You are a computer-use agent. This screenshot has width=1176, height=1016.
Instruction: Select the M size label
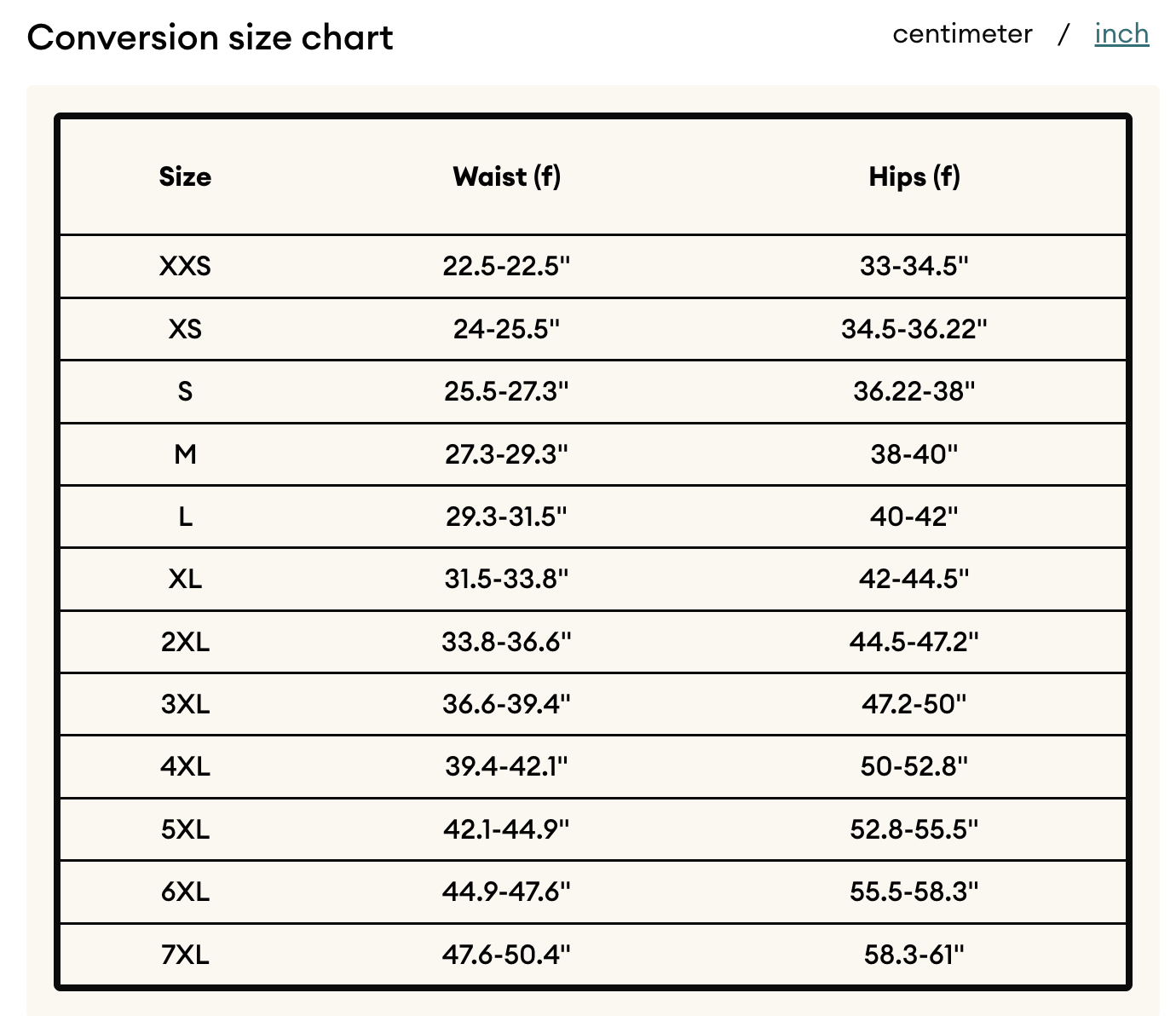[x=185, y=454]
